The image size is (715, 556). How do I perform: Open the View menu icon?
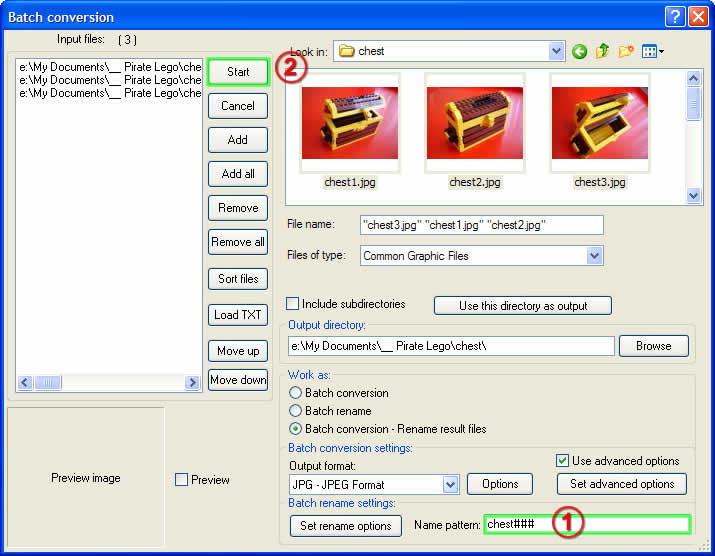point(652,52)
